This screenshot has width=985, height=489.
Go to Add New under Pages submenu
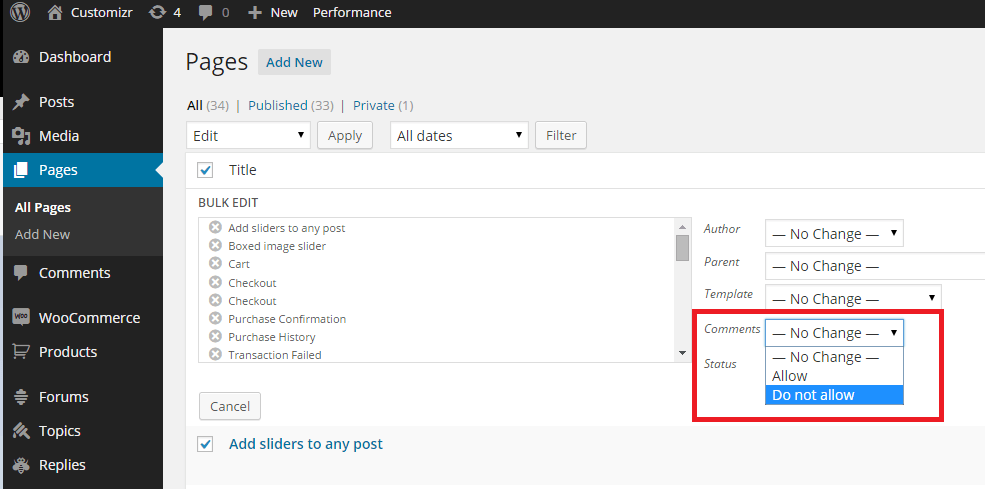[43, 234]
